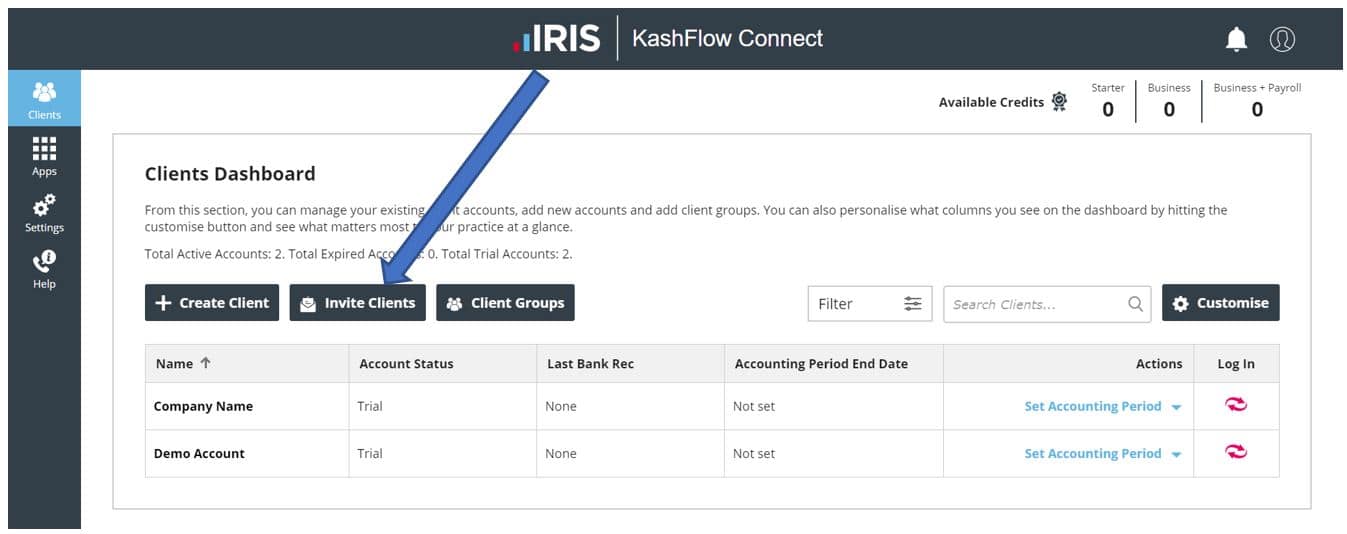The image size is (1347, 534).
Task: Click the Invite Clients button
Action: 358,303
